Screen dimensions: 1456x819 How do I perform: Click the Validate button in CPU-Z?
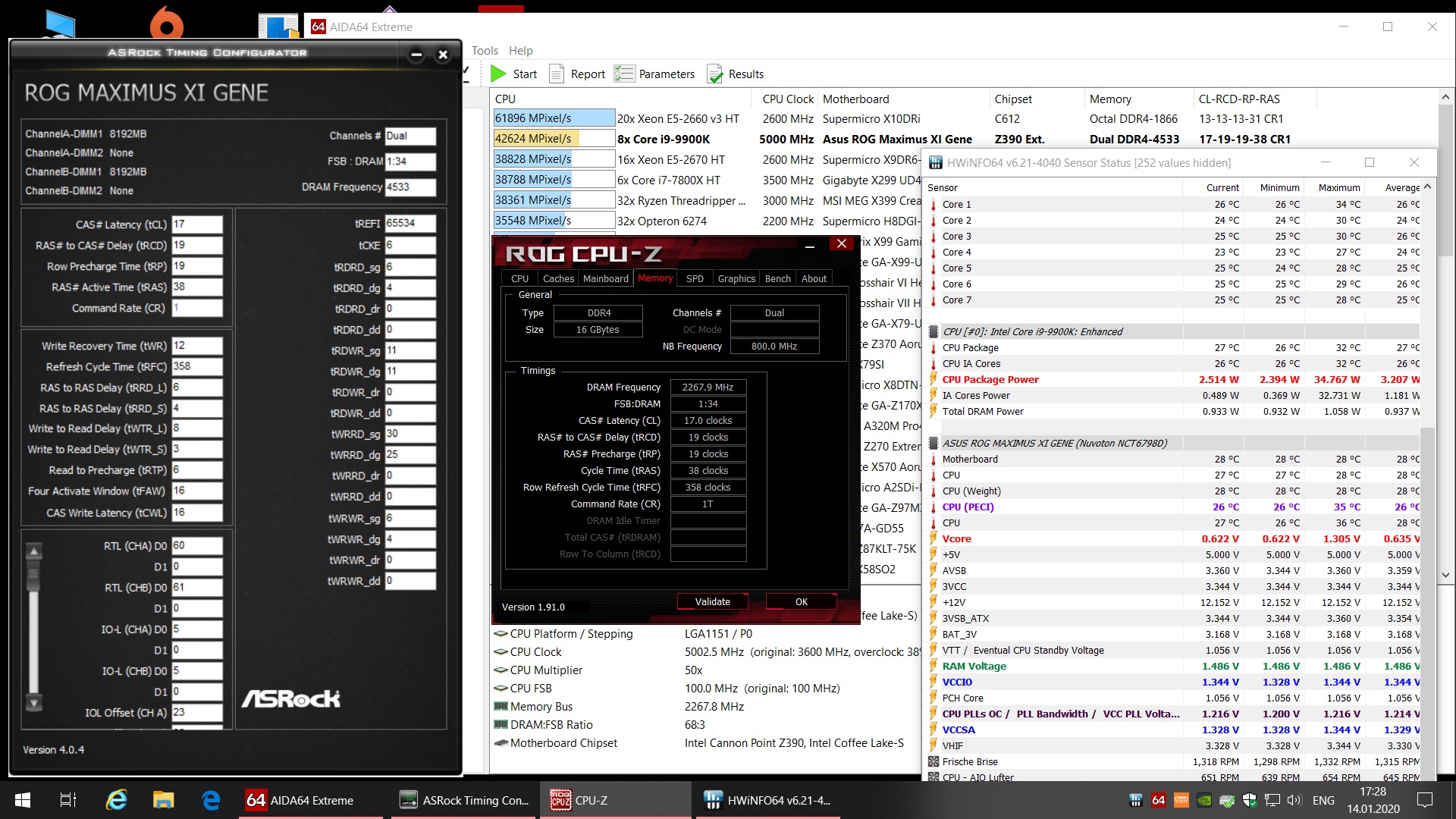(x=712, y=601)
